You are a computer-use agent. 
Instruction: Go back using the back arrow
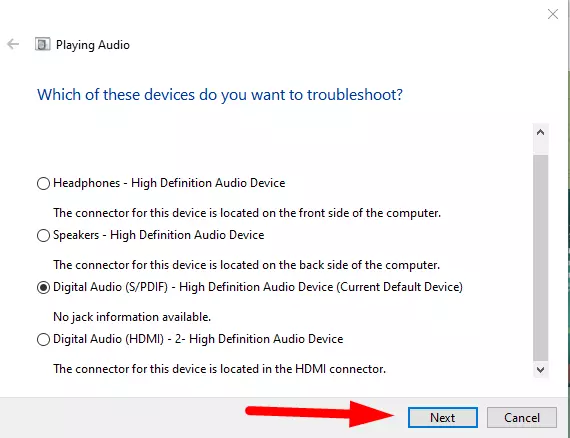13,44
